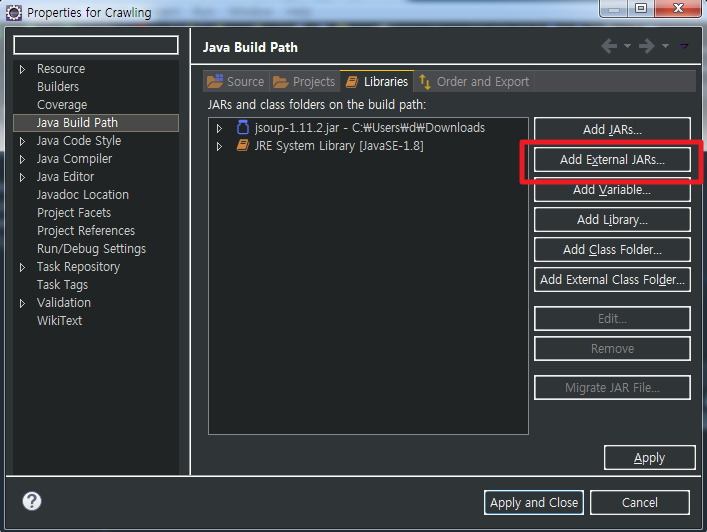Image resolution: width=707 pixels, height=532 pixels.
Task: Click the Remove button
Action: (612, 349)
